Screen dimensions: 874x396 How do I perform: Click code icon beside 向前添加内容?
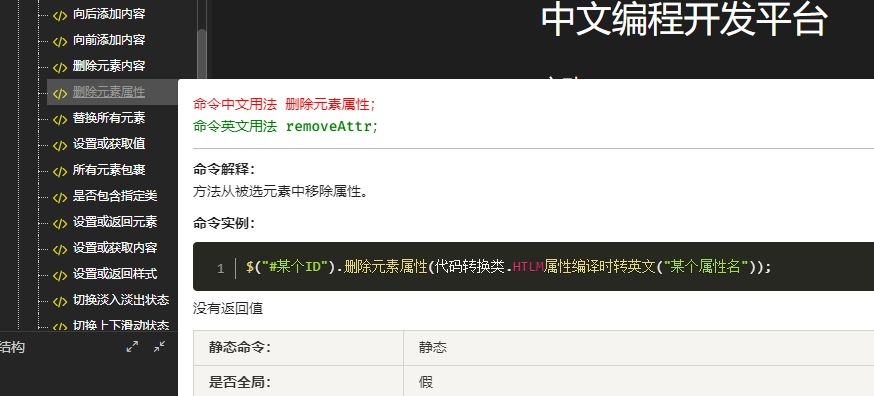(60, 41)
